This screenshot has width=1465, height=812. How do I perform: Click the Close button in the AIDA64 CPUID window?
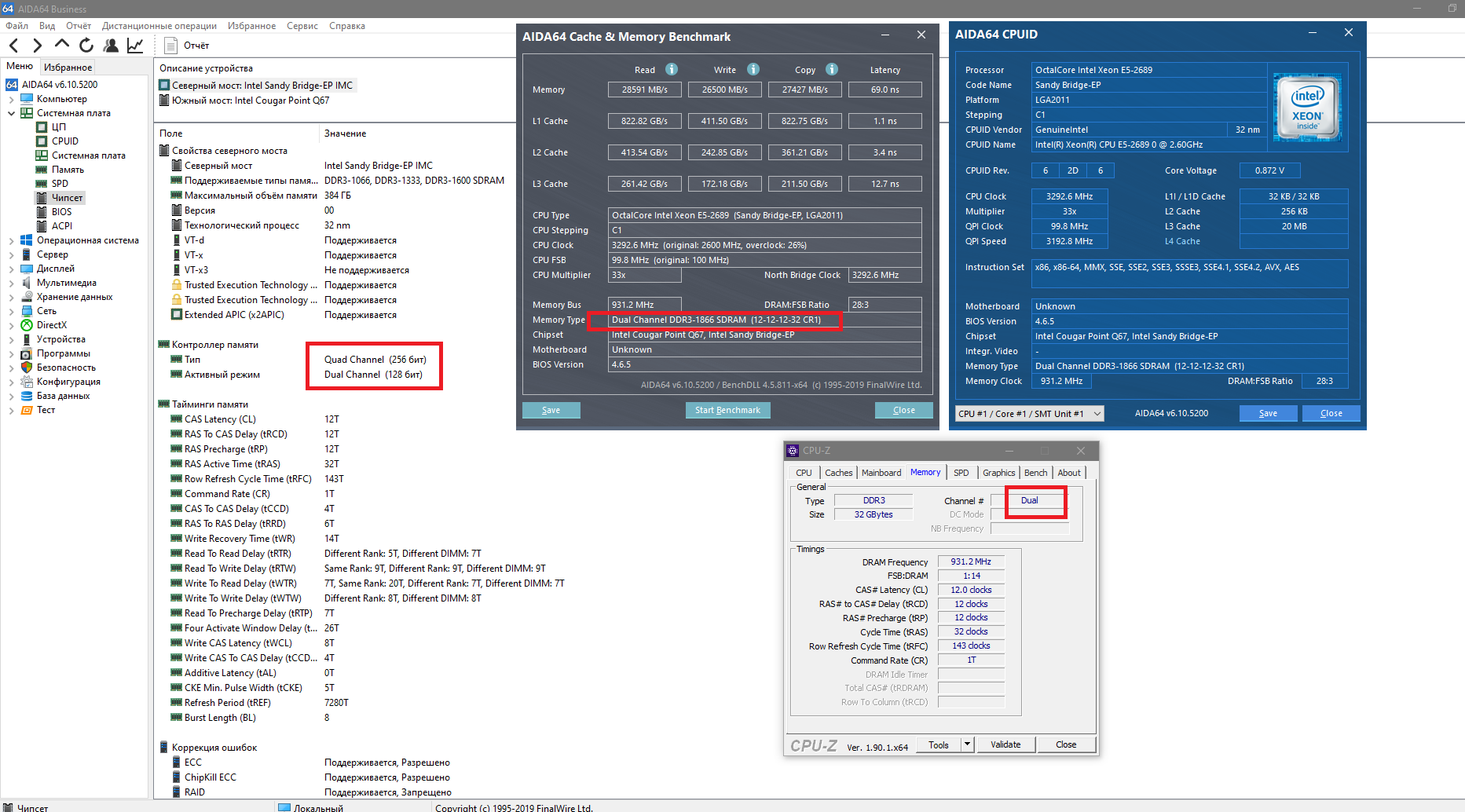pos(1331,414)
